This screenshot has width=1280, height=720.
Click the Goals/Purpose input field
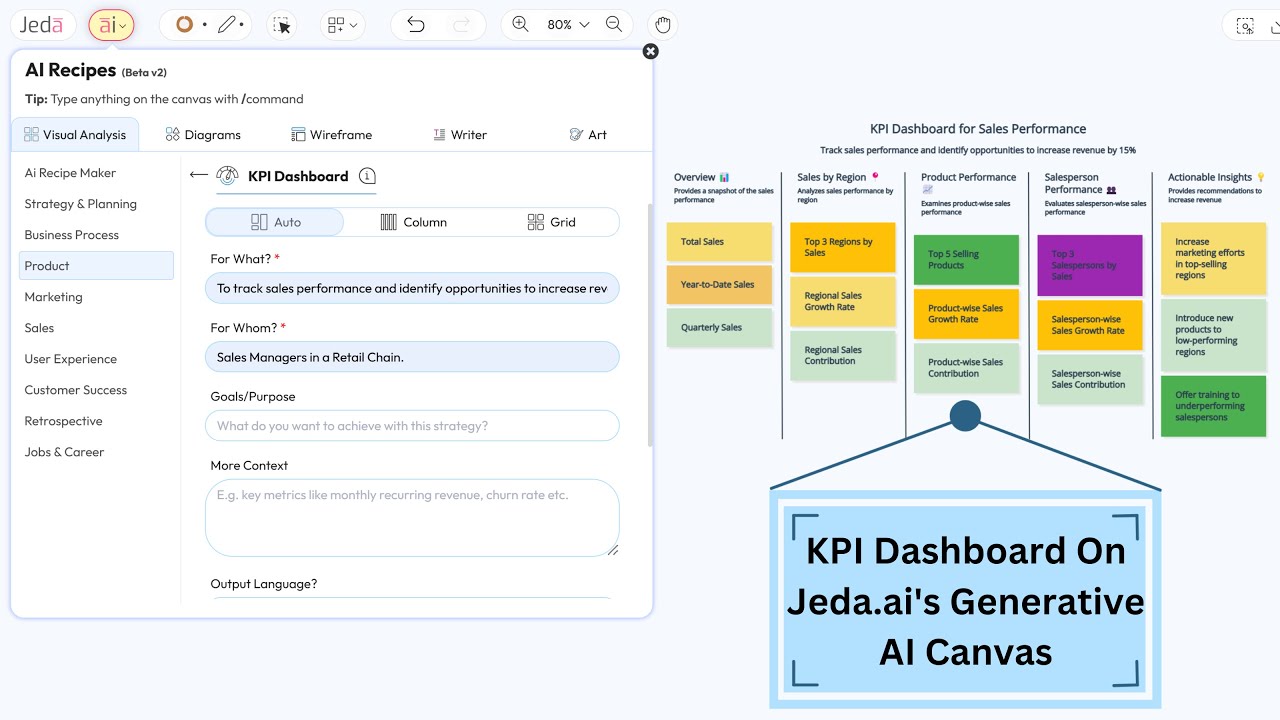tap(412, 426)
